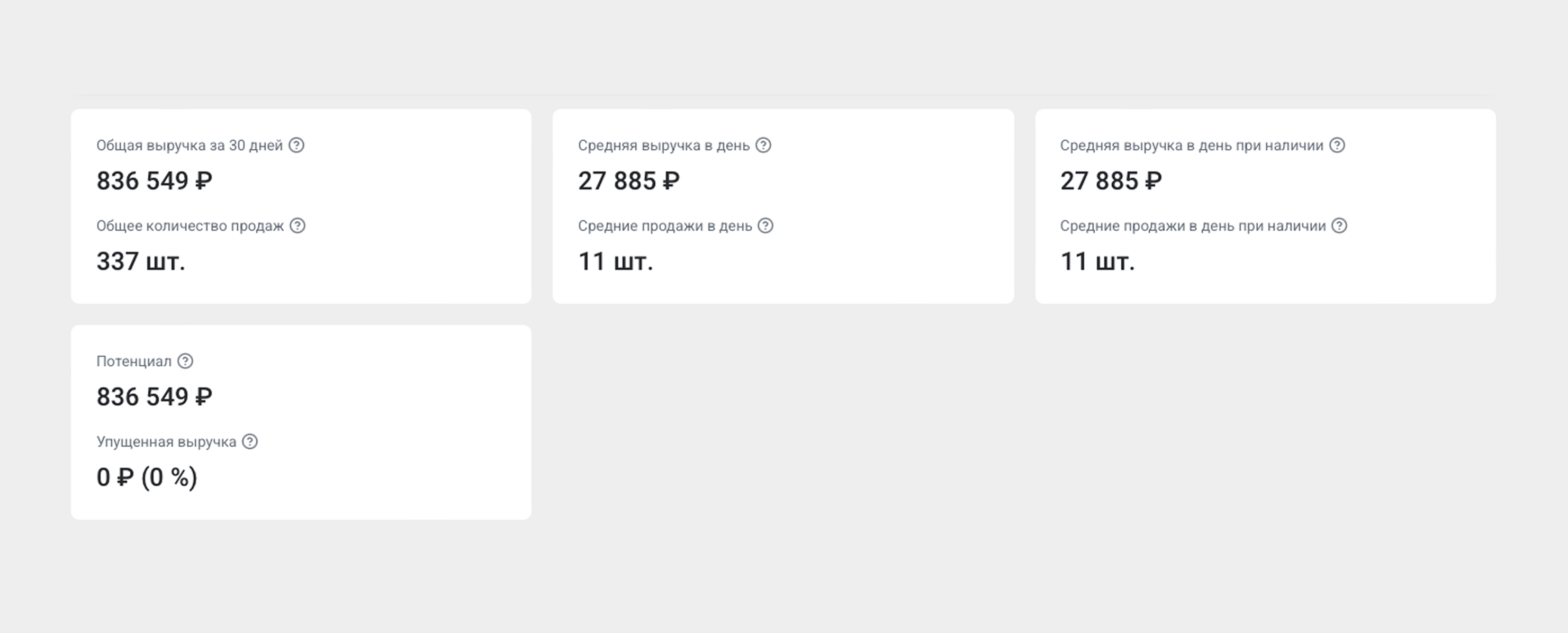1568x633 pixels.
Task: Open hint for Средние продажи в день при наличии
Action: 1339,225
